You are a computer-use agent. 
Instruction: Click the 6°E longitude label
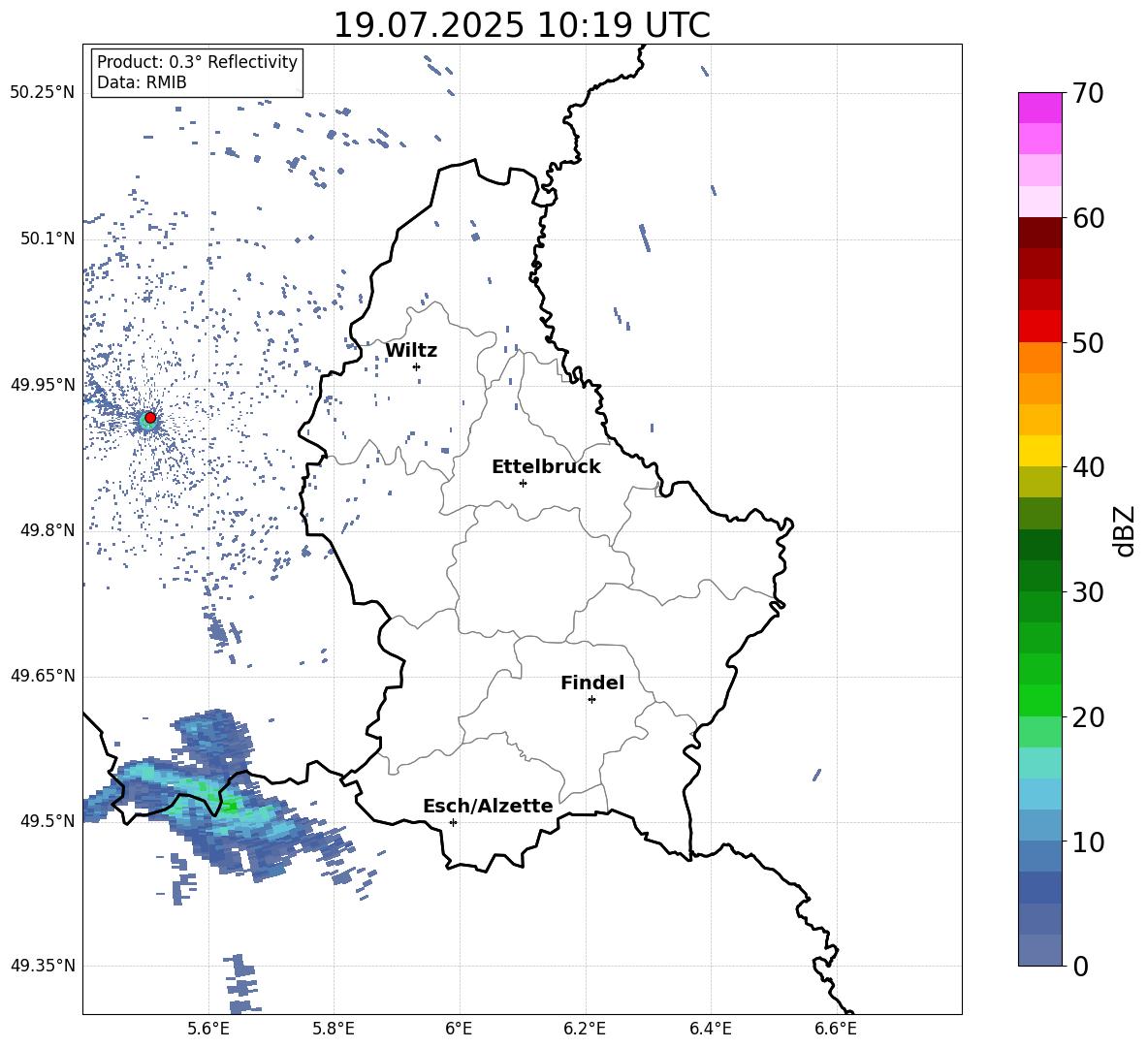pyautogui.click(x=459, y=1029)
